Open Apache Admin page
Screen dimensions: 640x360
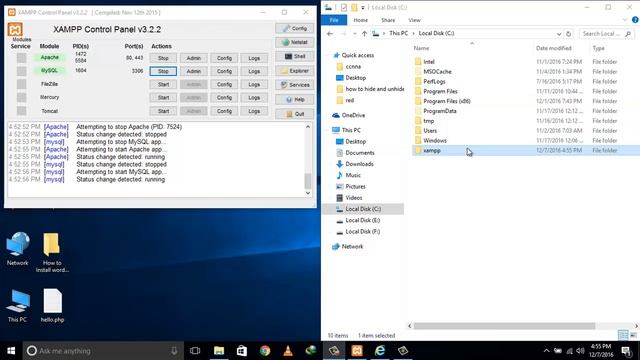193,58
